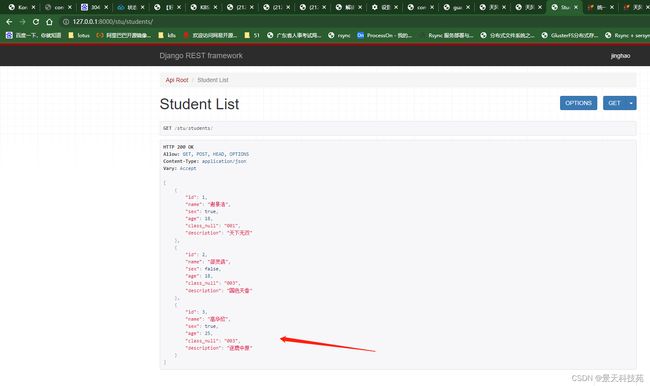
Task: Expand the GET format dropdown arrow
Action: [x=631, y=103]
